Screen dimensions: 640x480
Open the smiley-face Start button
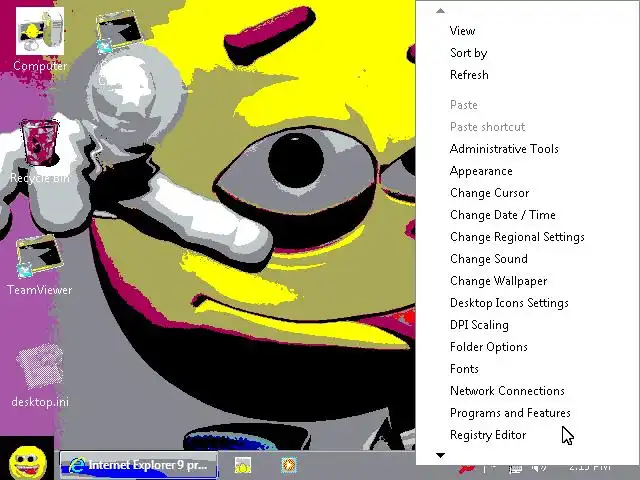[x=27, y=461]
